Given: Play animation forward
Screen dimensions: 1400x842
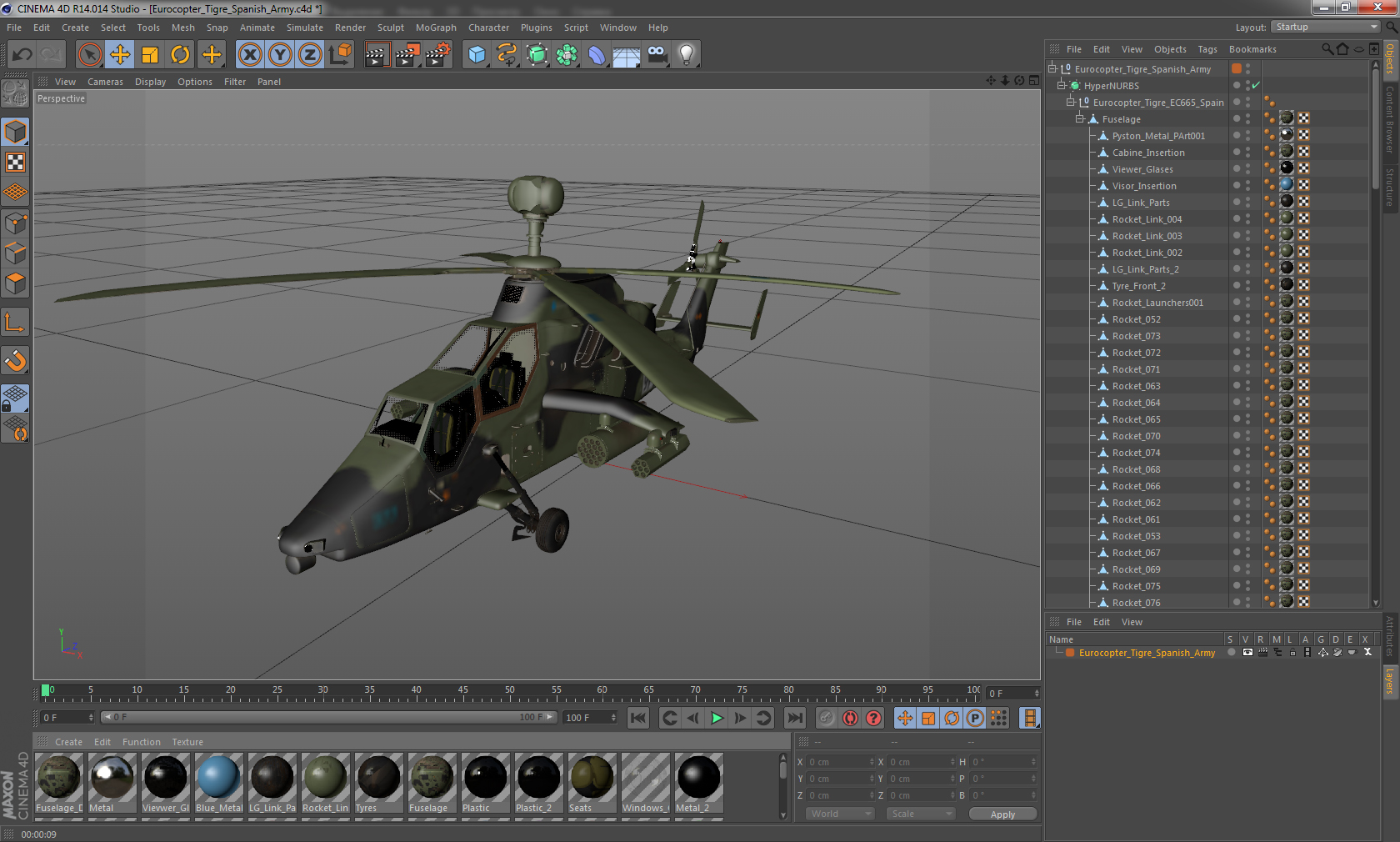Looking at the screenshot, I should [717, 718].
